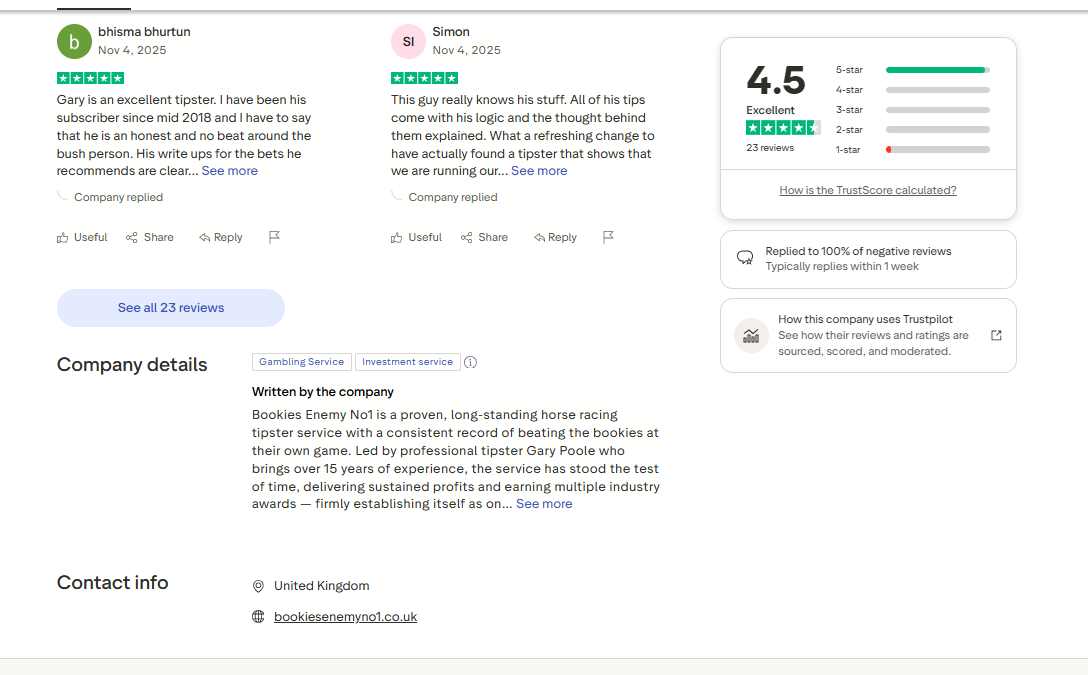Open How is the TrustScore calculated link
This screenshot has height=675, width=1088.
coord(867,190)
